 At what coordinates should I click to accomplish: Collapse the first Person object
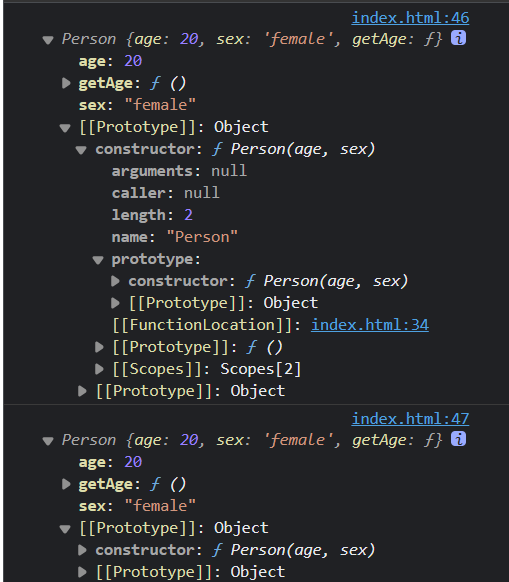coord(48,39)
